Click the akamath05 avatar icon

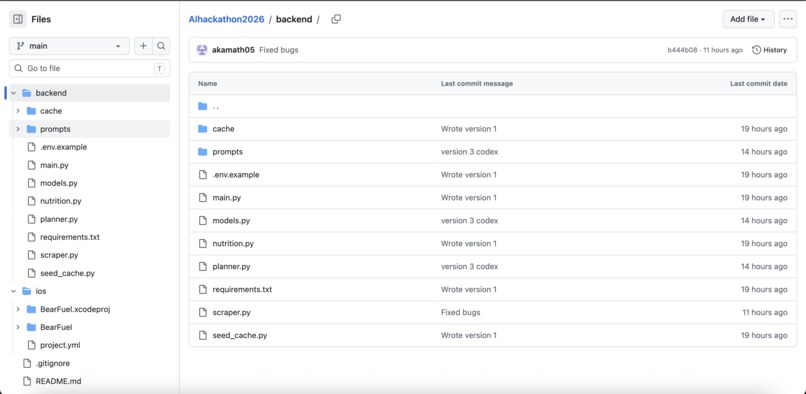202,50
